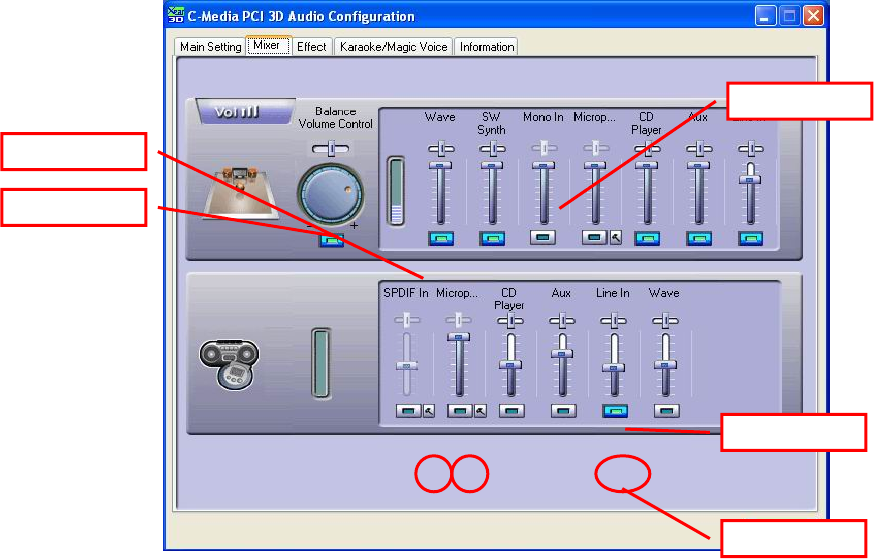Click the CD Player playback balance slider

(x=647, y=149)
